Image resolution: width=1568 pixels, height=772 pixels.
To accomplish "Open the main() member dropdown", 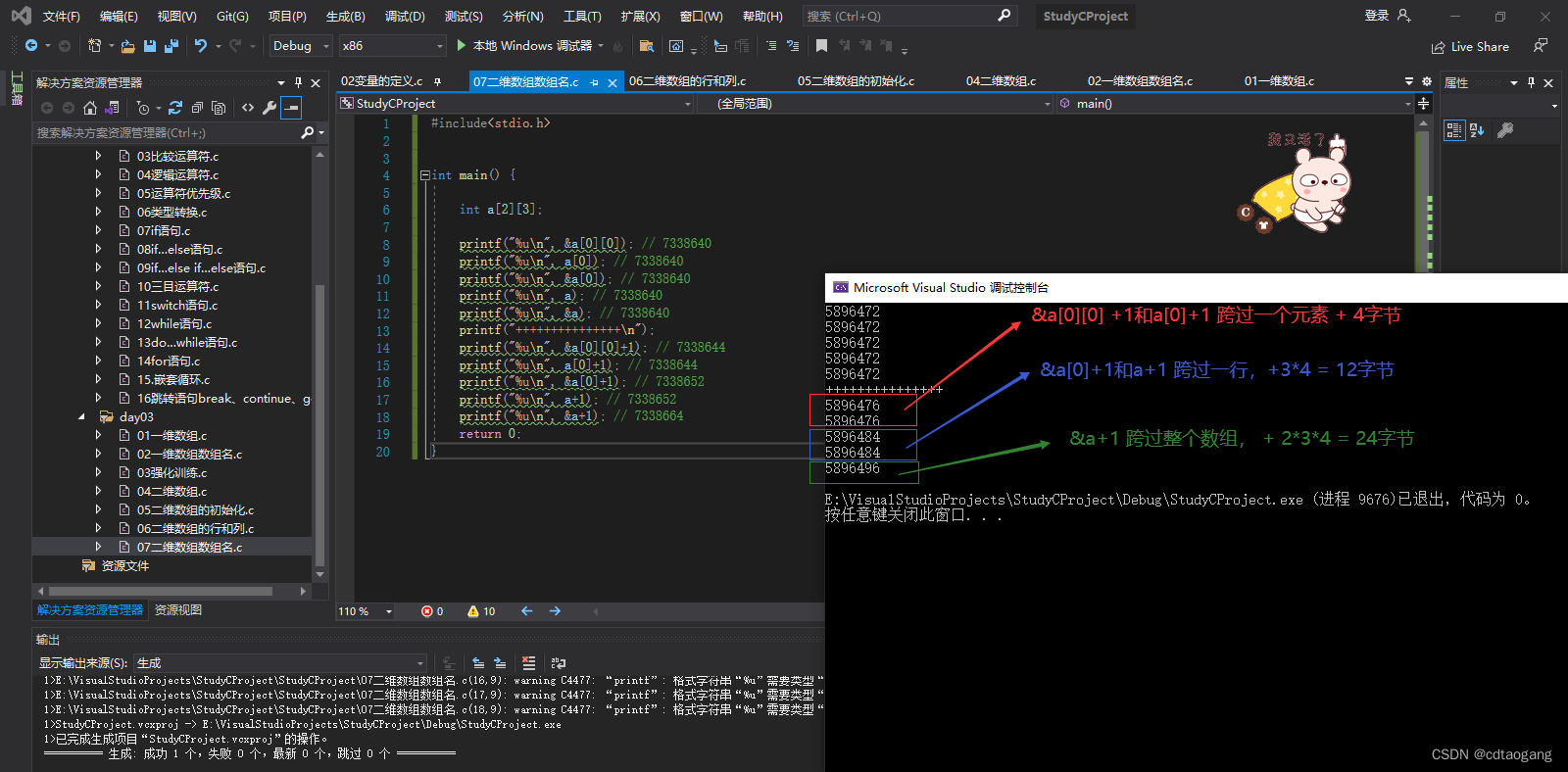I will pyautogui.click(x=1235, y=104).
